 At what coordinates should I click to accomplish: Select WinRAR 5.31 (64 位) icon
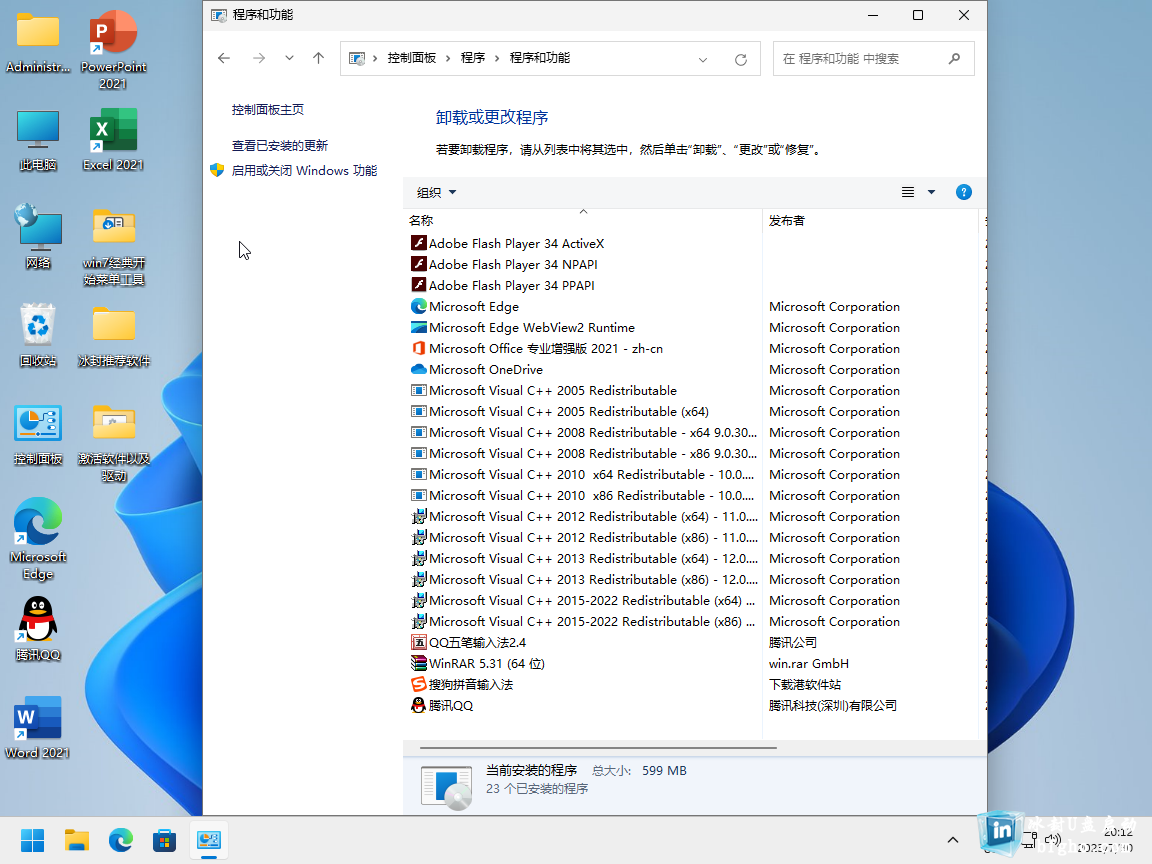419,663
